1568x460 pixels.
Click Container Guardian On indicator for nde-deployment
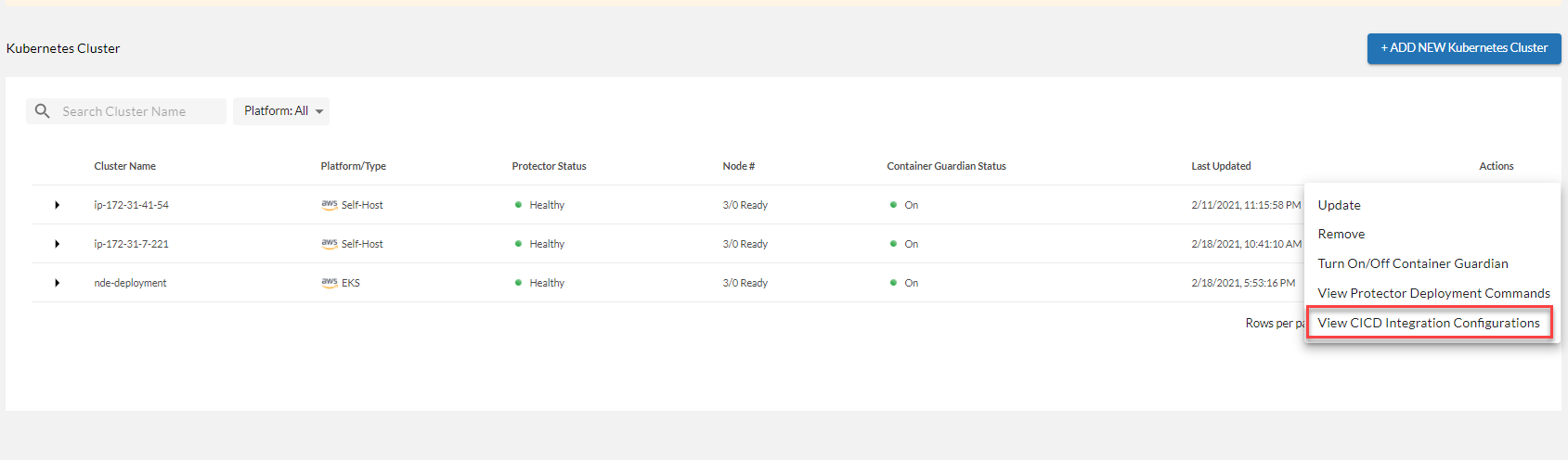[893, 283]
